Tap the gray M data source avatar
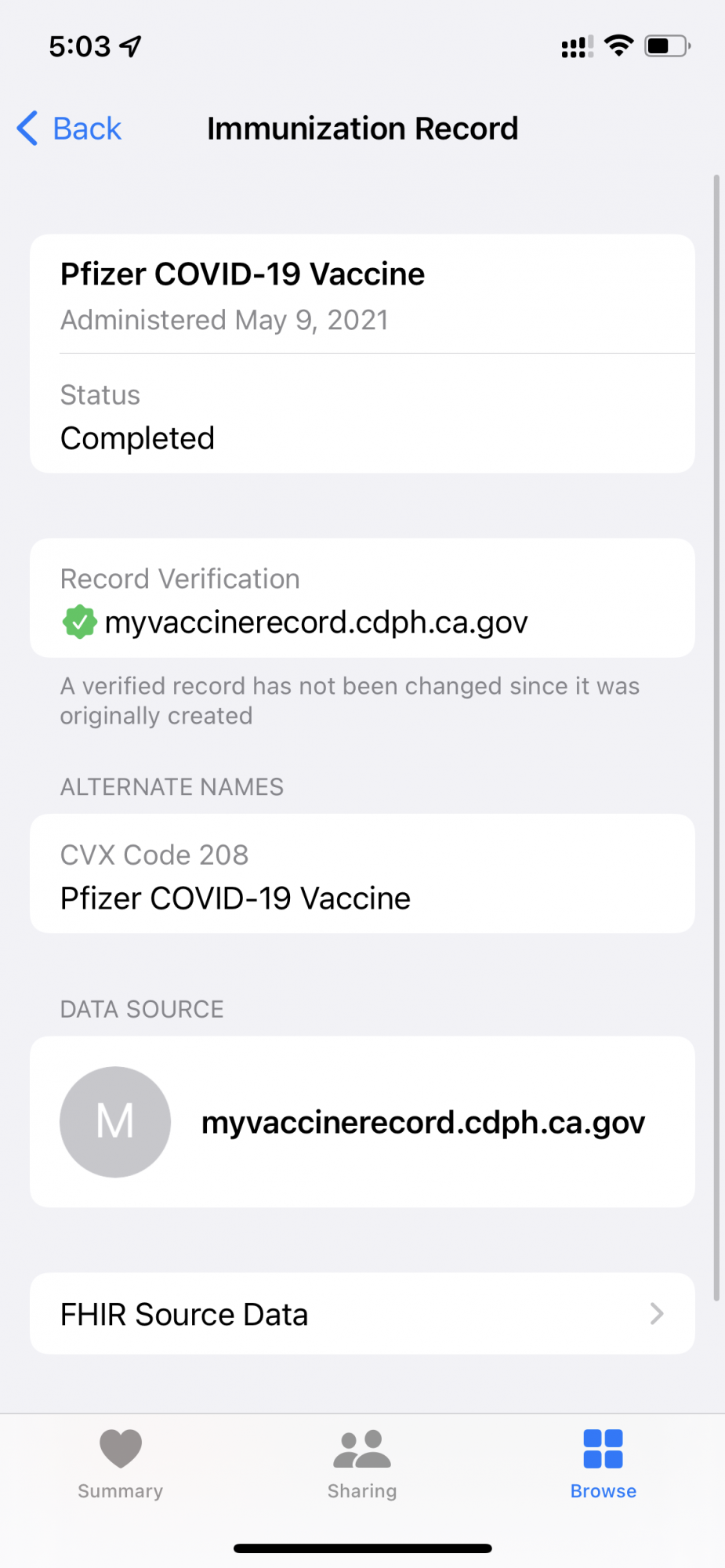Viewport: 725px width, 1568px height. point(115,1122)
